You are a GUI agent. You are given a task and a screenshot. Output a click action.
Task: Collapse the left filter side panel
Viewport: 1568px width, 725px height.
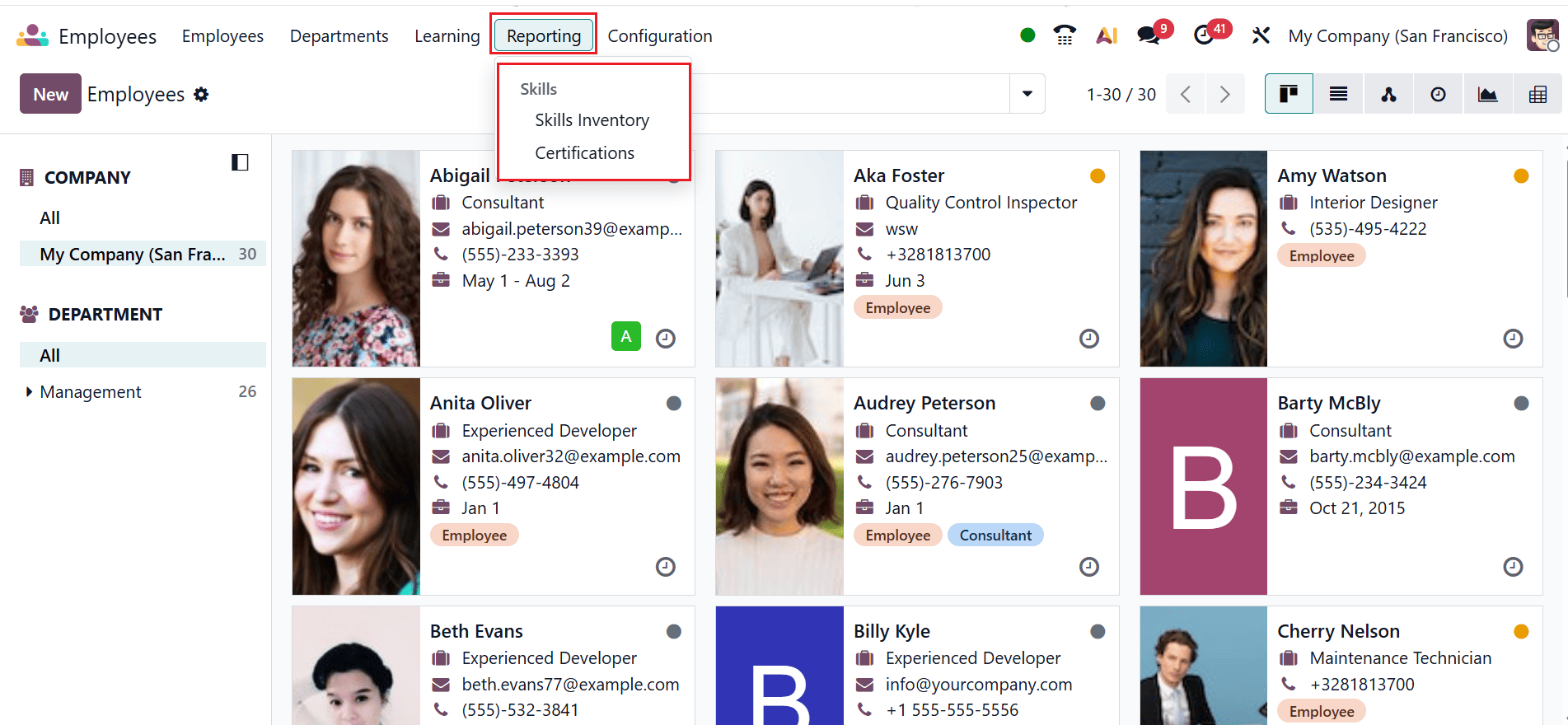[240, 162]
